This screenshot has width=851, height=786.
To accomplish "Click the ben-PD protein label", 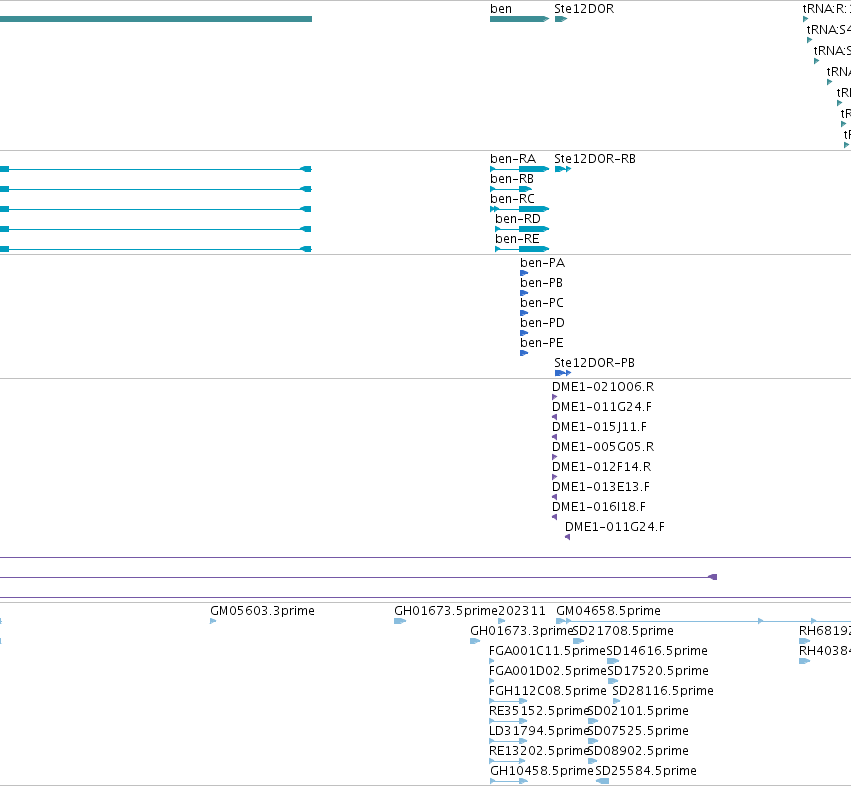I will (542, 323).
